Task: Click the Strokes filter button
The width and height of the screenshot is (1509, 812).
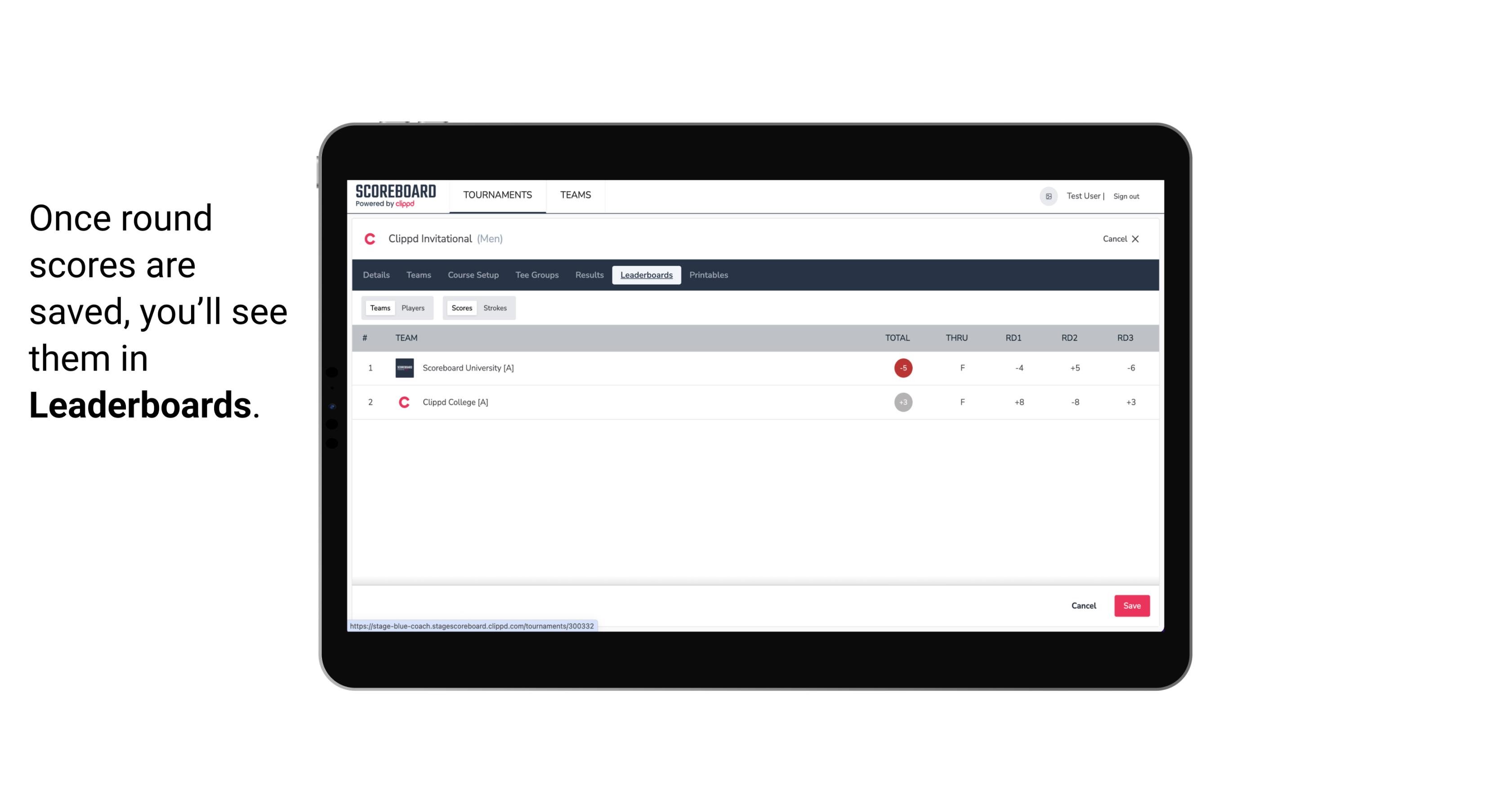Action: (x=495, y=308)
